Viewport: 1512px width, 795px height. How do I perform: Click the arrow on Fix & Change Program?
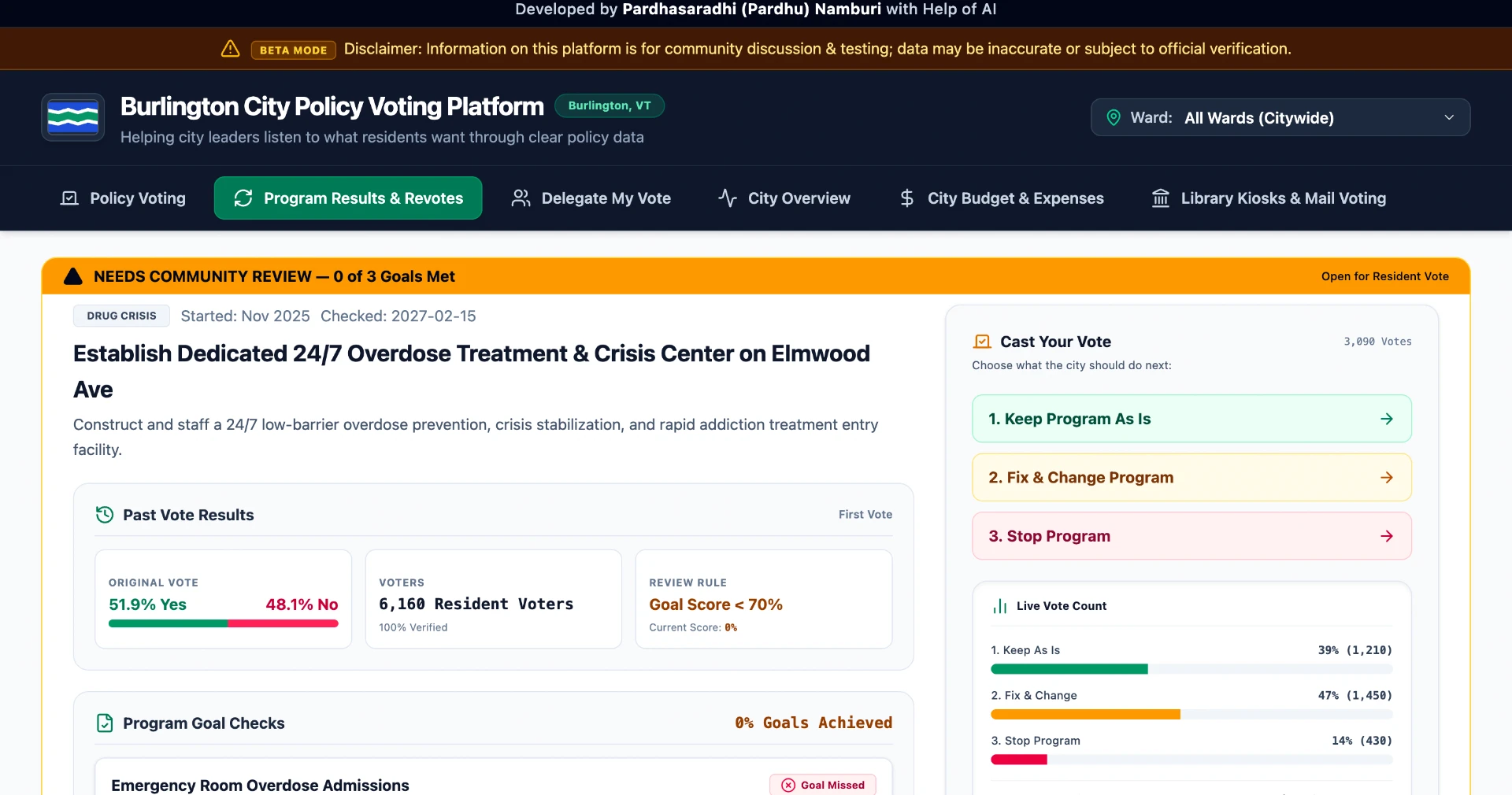[x=1387, y=478]
